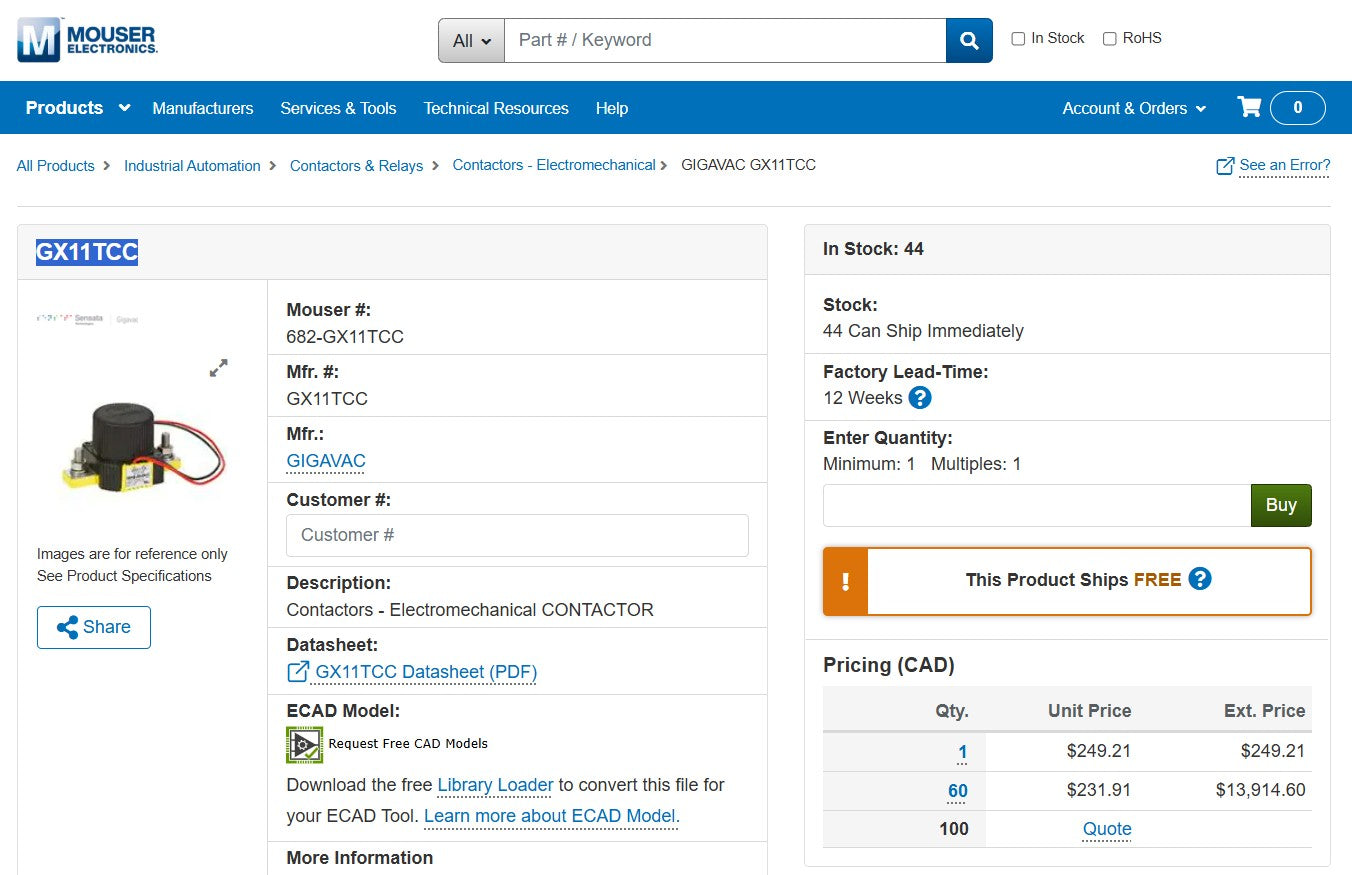Click the $249.21 unit price cell
The height and width of the screenshot is (875, 1352).
tap(1099, 751)
